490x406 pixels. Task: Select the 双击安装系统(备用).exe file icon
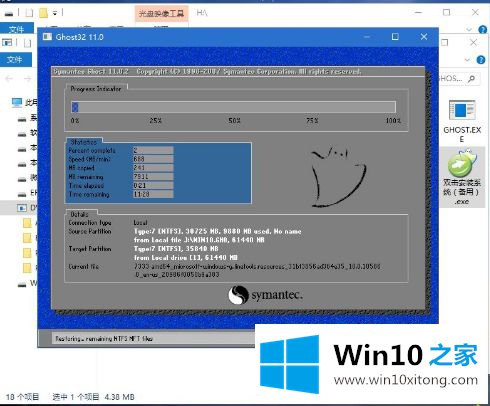[462, 177]
